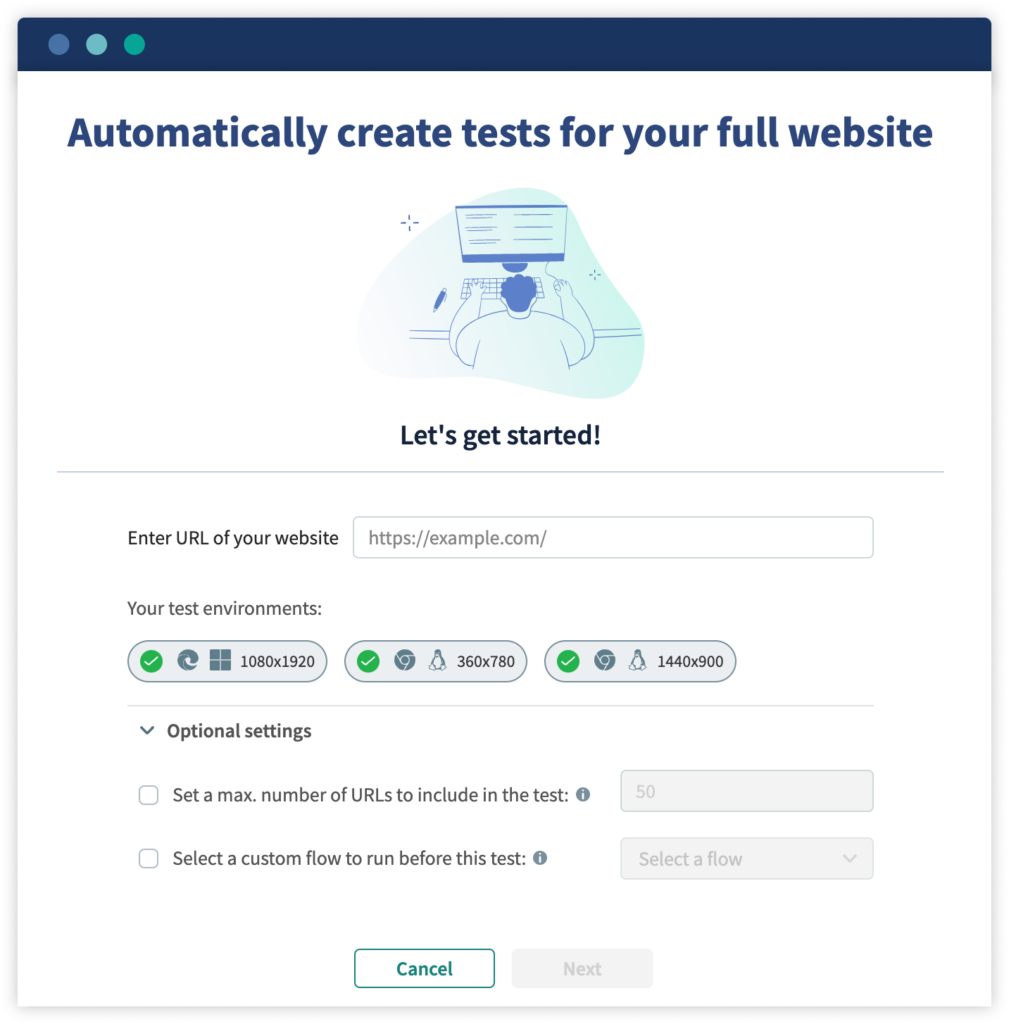This screenshot has height=1024, width=1009.
Task: Toggle the green checkmark on the 1080x1920 environment
Action: click(150, 661)
